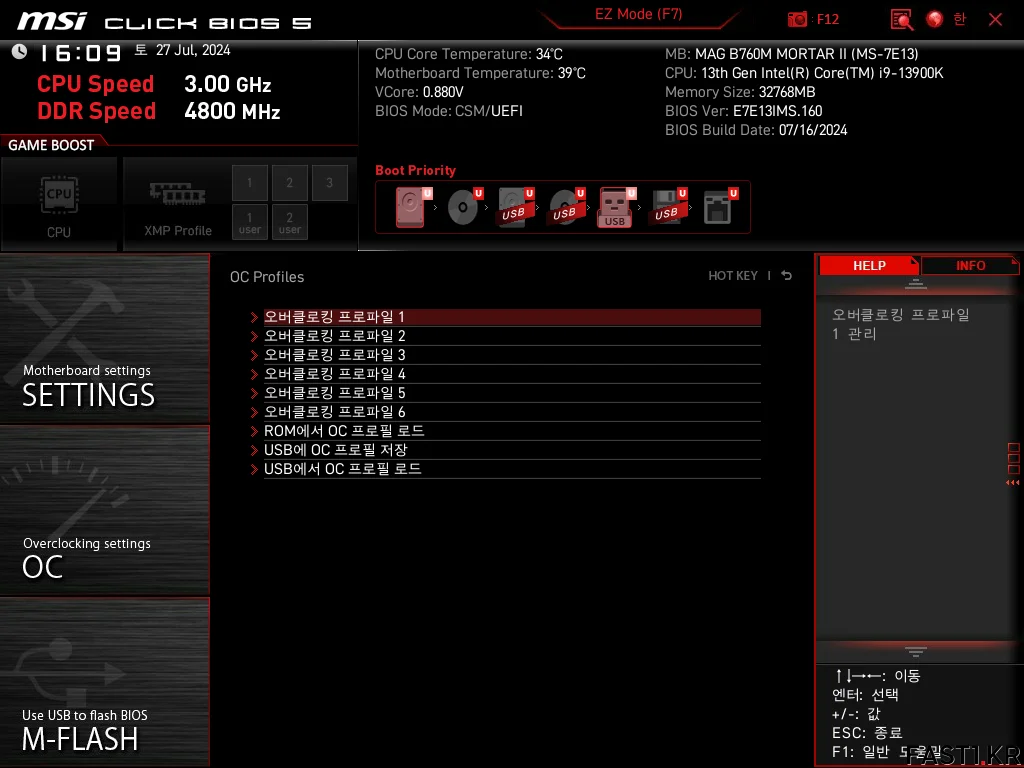Select the hard disk boot device icon
The height and width of the screenshot is (768, 1024).
pyautogui.click(x=413, y=207)
